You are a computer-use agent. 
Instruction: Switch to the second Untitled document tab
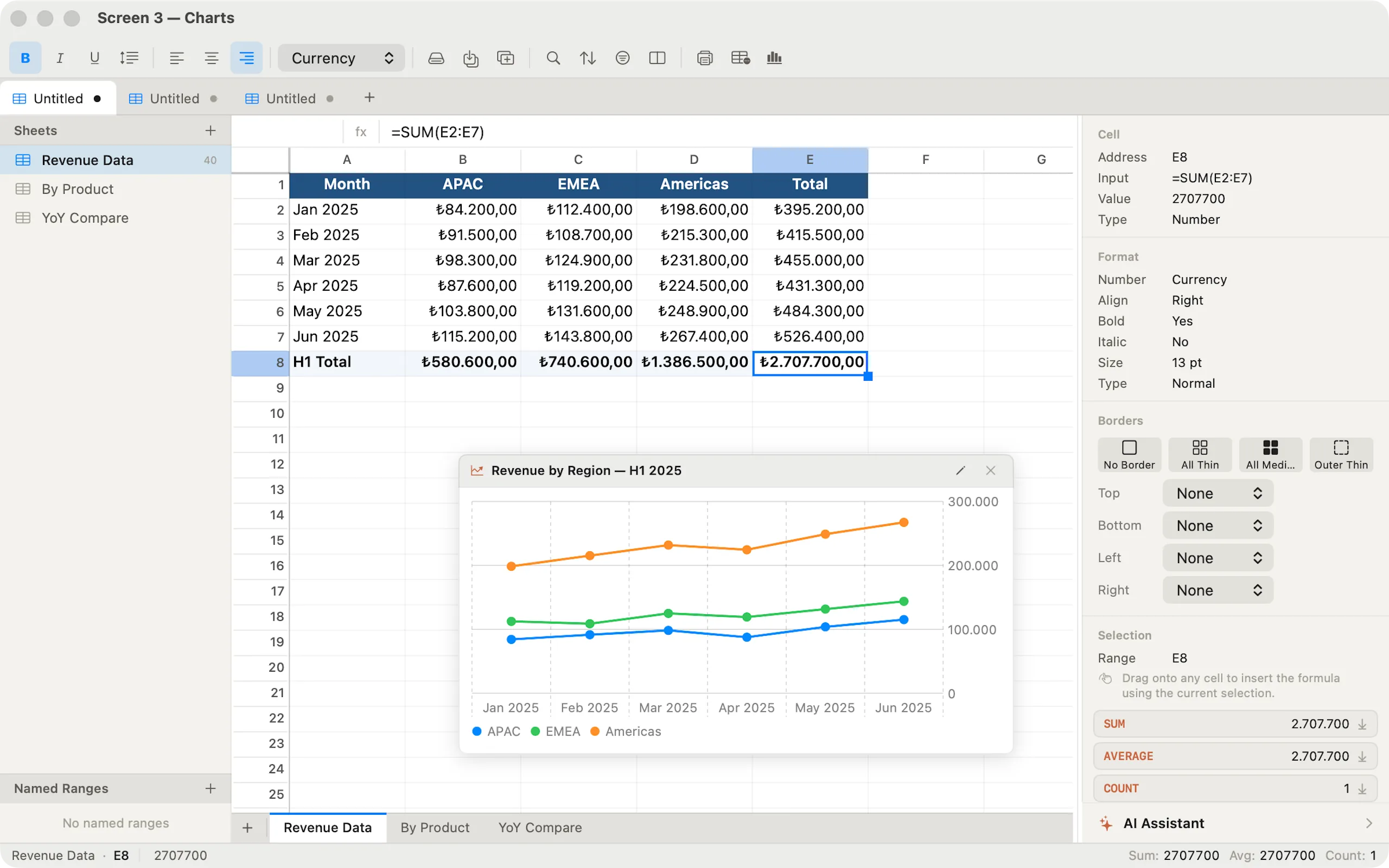[x=174, y=98]
